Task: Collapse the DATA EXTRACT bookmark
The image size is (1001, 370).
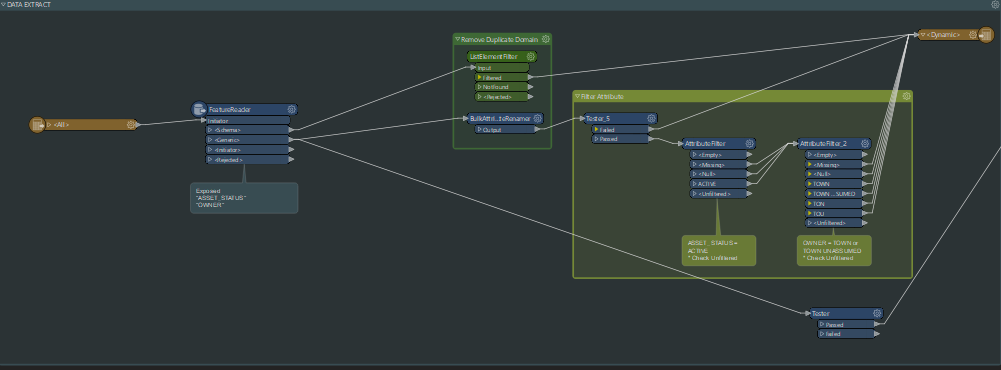Action: pos(3,4)
